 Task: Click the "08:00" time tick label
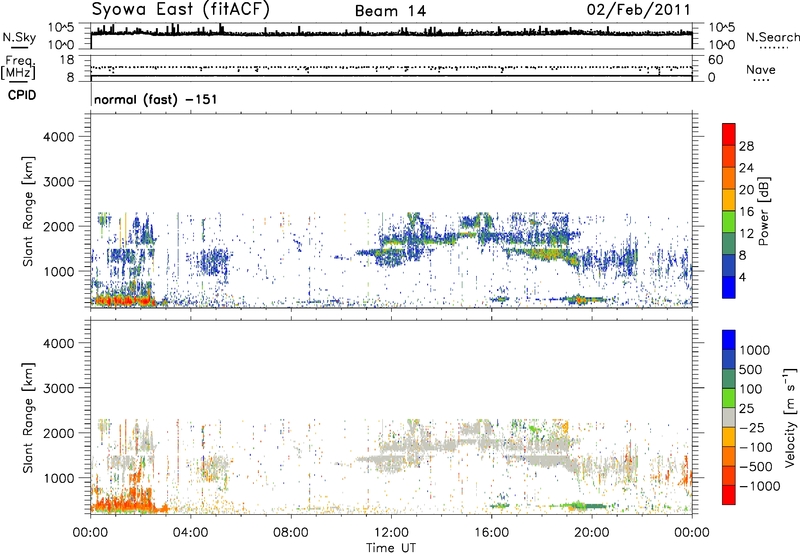point(291,533)
